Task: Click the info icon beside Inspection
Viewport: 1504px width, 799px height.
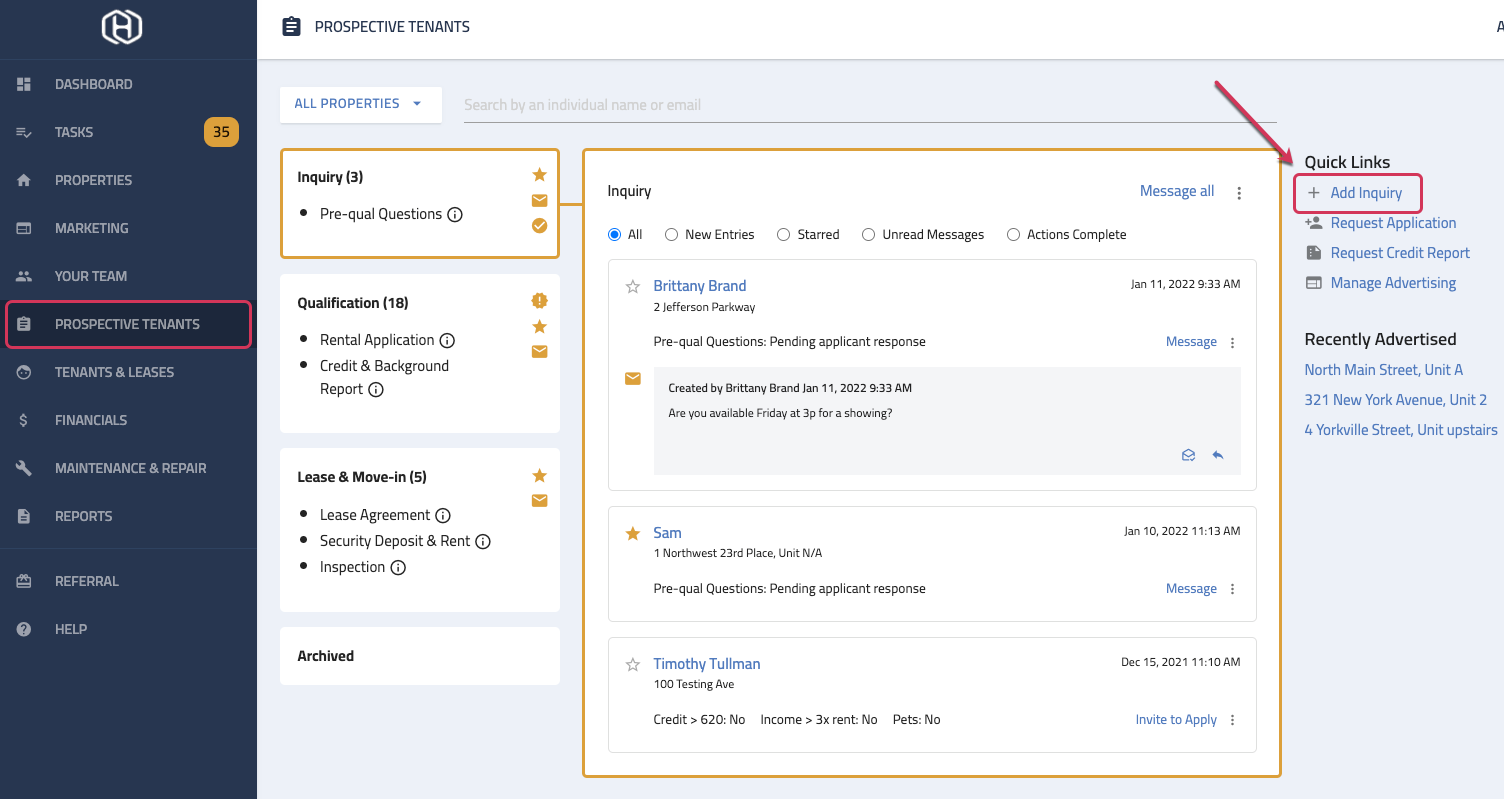Action: tap(398, 567)
